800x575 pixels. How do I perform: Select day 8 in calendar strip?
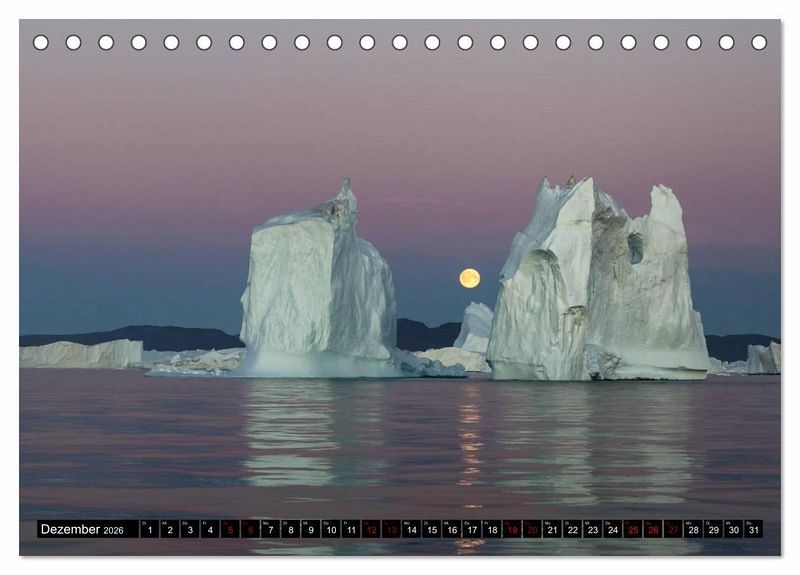pos(291,529)
